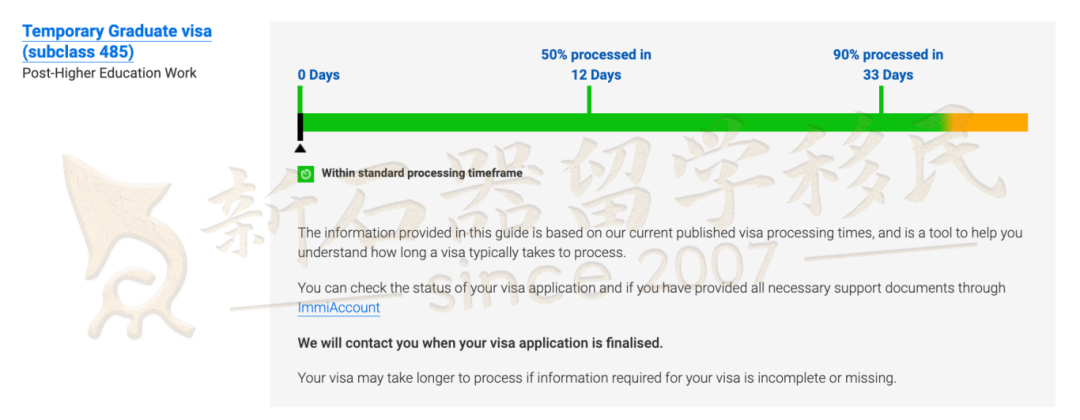Click the Post-Higher Education Work subtitle
The height and width of the screenshot is (420, 1080).
110,73
